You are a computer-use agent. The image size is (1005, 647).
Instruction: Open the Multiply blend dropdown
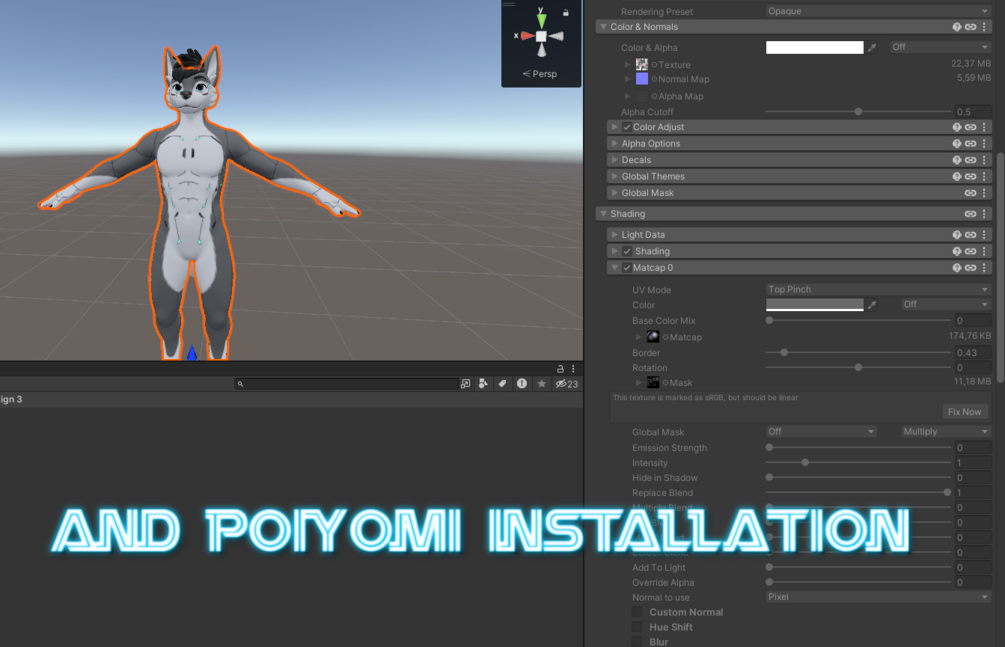coord(946,432)
